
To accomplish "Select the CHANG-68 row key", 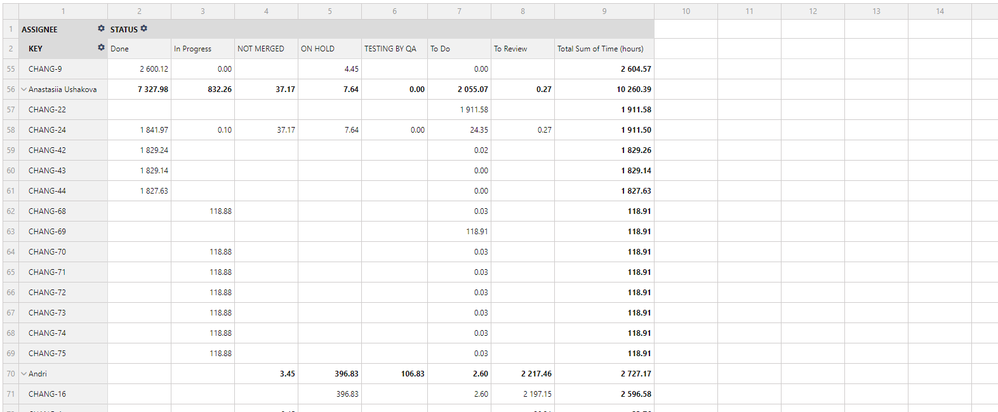I will point(47,211).
